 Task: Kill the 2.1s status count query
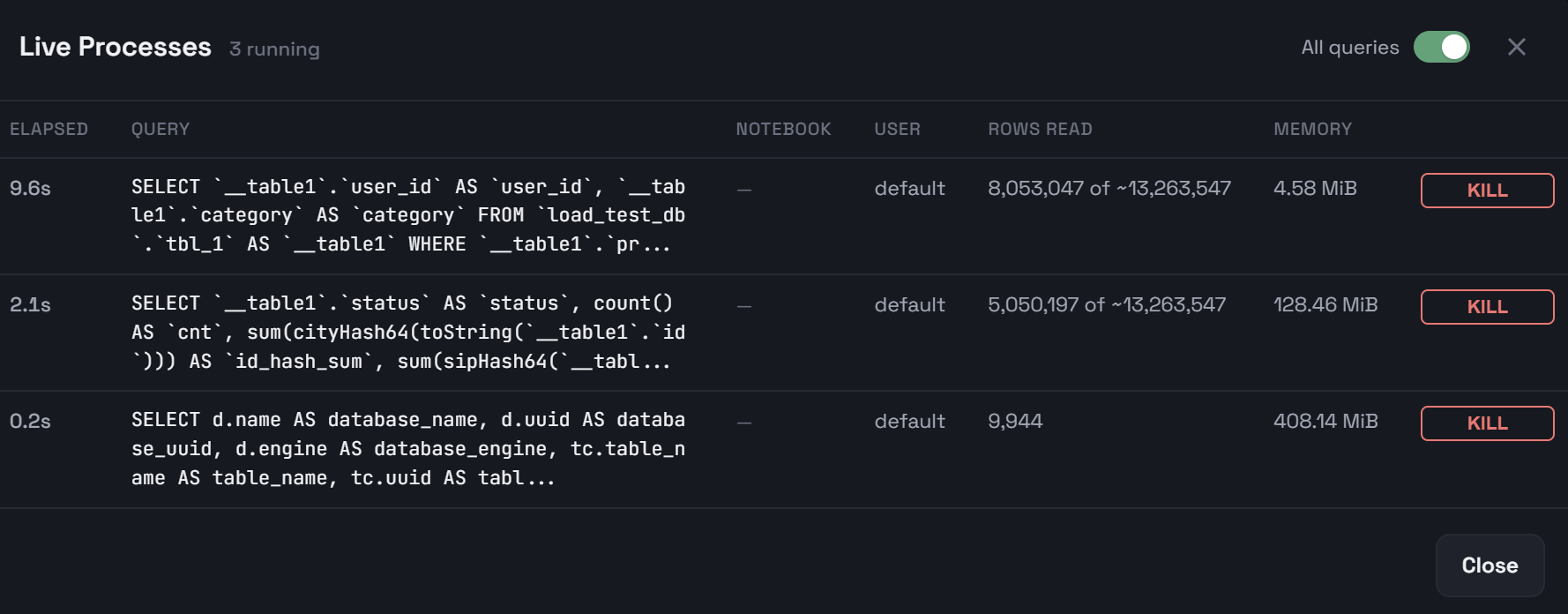click(x=1487, y=307)
